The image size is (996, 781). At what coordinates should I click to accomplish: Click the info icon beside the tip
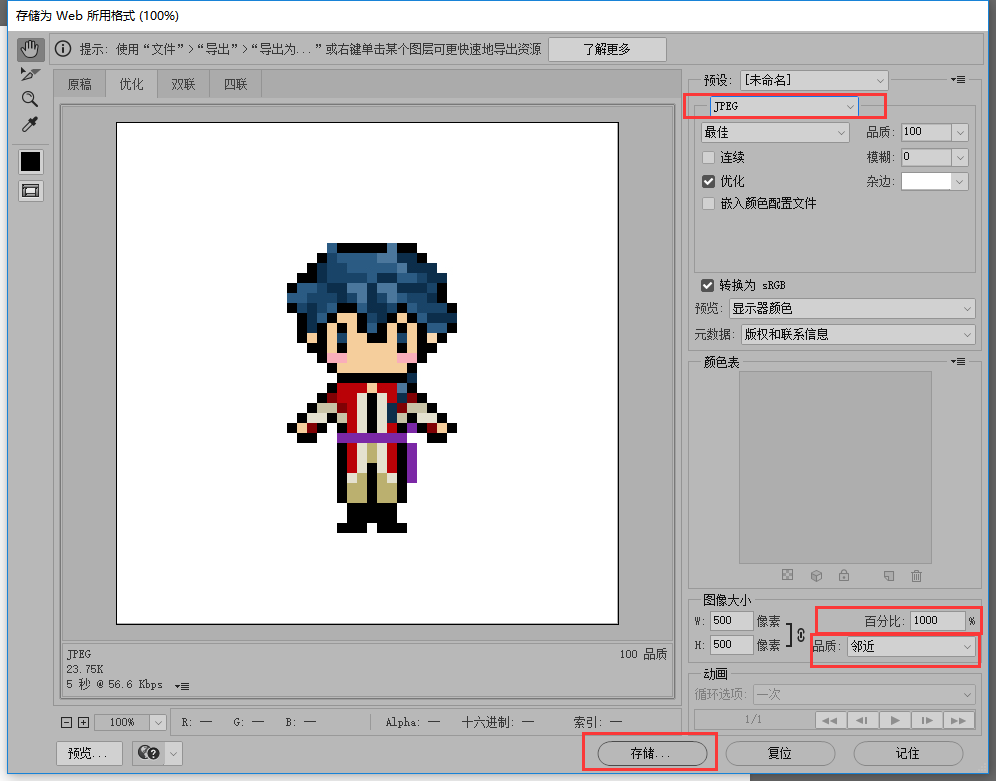63,49
